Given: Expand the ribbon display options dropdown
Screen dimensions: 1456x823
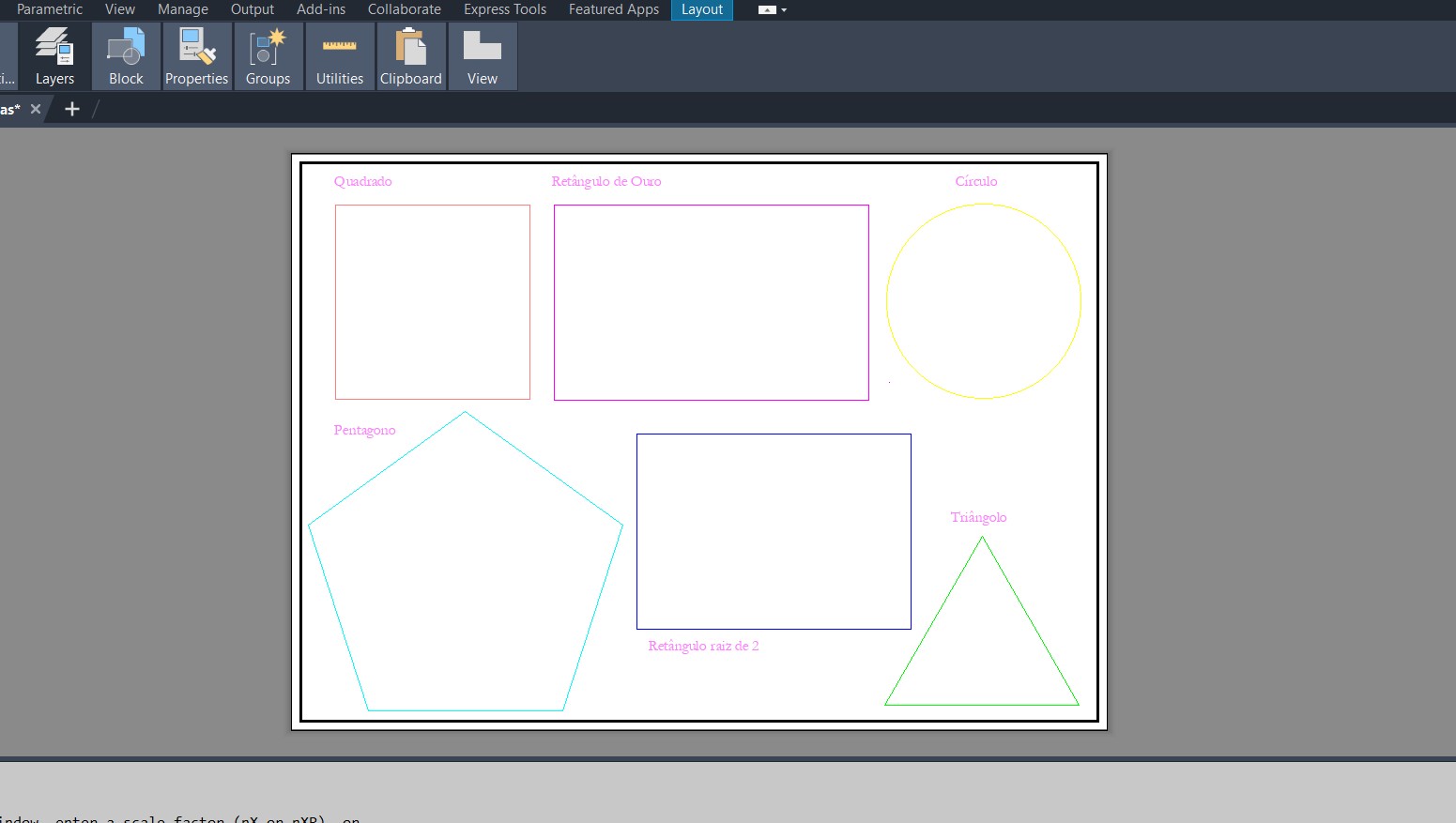Looking at the screenshot, I should 773,9.
